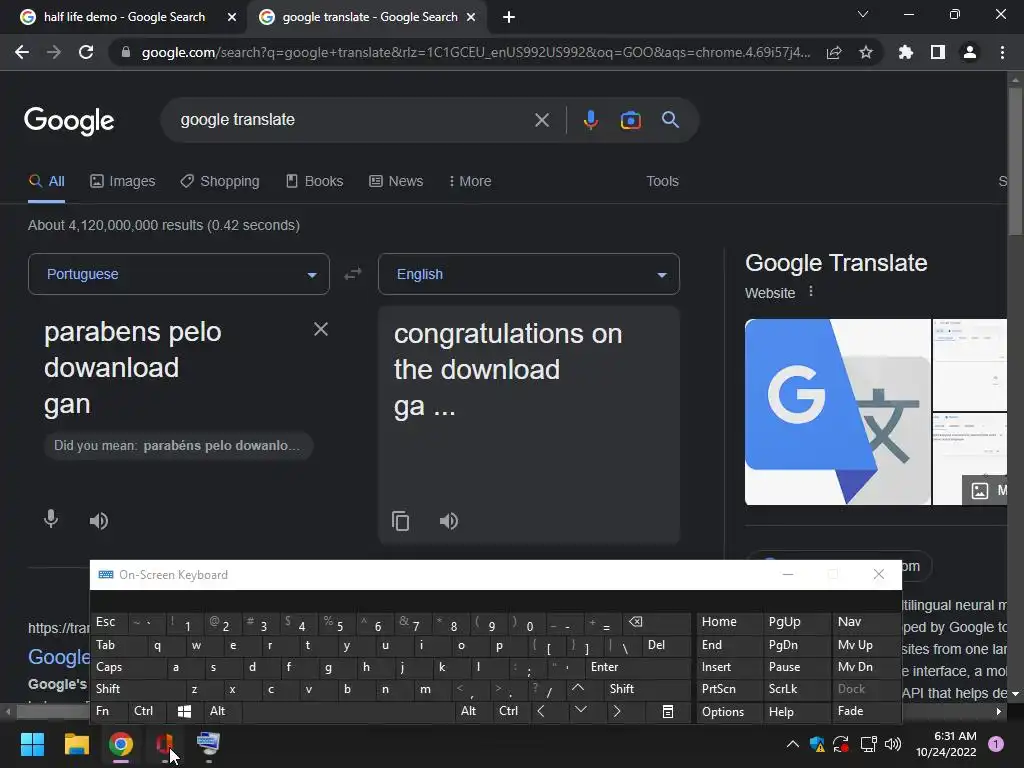
Task: Open the More search filters menu
Action: tap(470, 181)
